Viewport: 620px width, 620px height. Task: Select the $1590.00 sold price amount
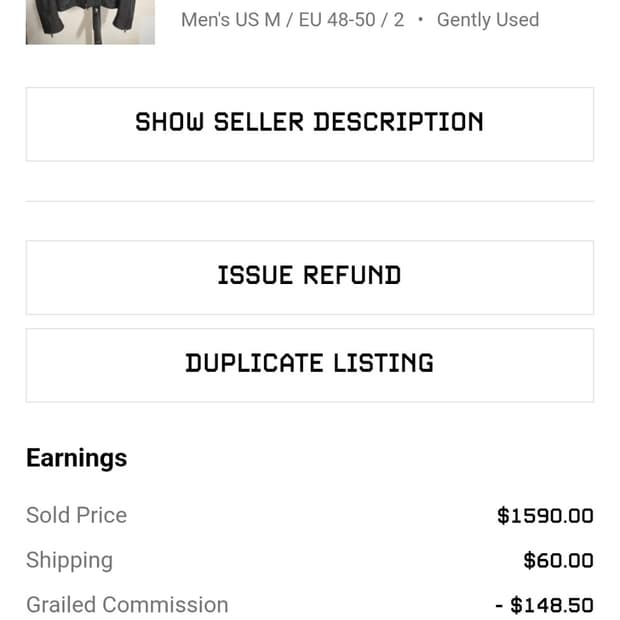click(x=545, y=516)
